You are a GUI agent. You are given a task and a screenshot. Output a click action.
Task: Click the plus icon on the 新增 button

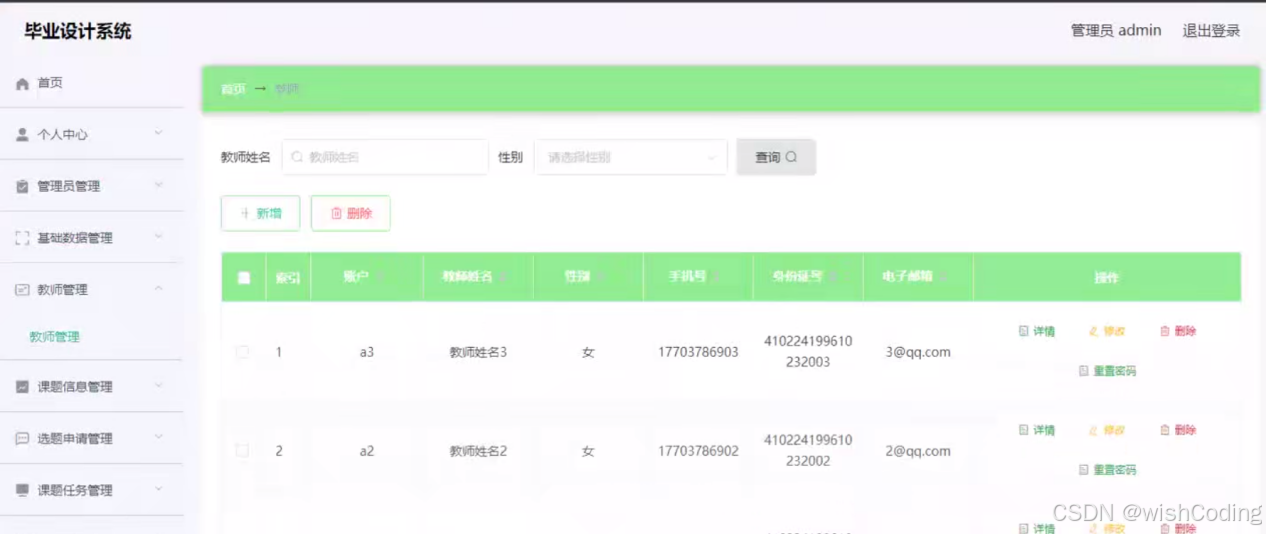coord(245,213)
